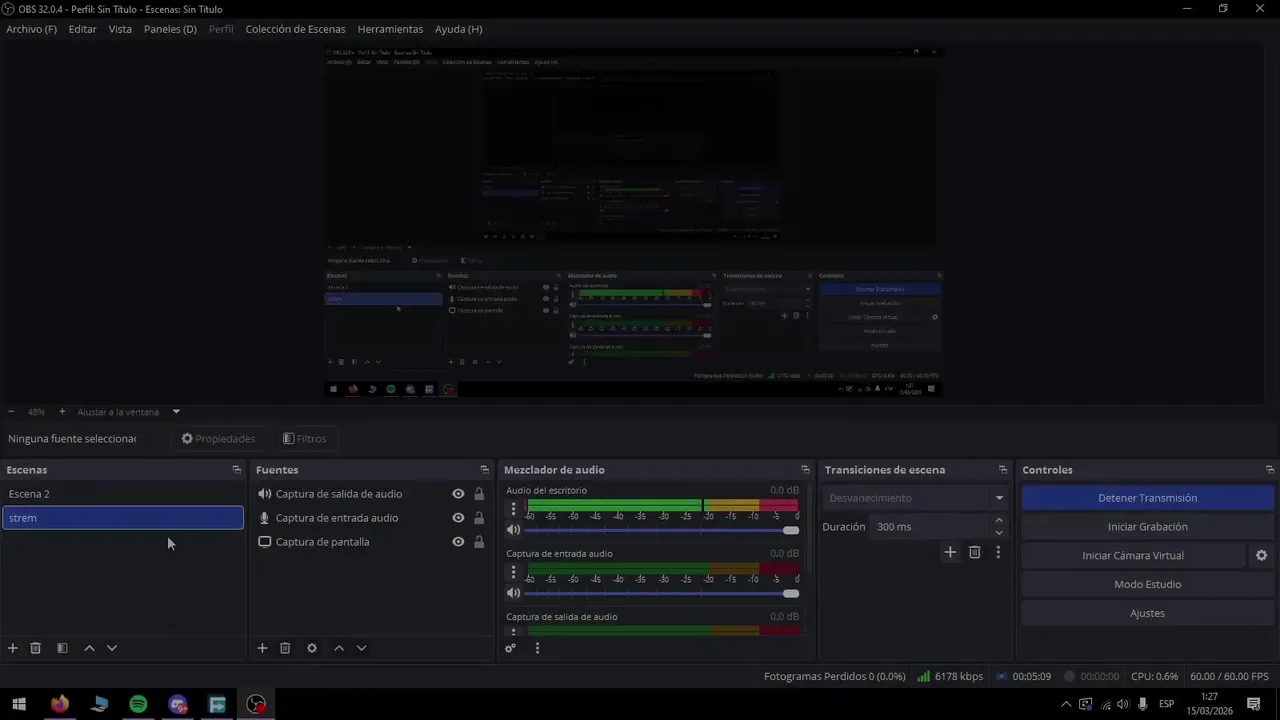The width and height of the screenshot is (1280, 720).
Task: Hide Captura de salida de audio source
Action: 458,494
